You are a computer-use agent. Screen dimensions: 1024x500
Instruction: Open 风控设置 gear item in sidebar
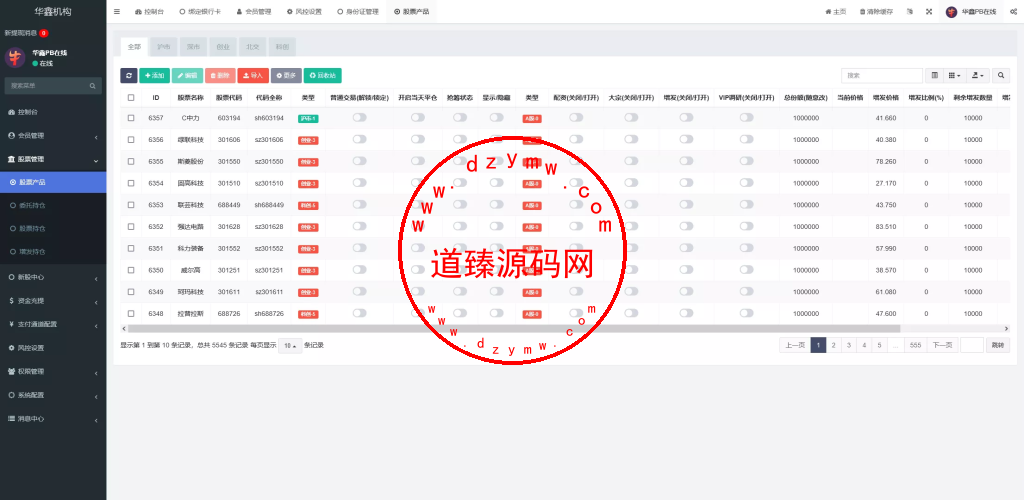pos(53,348)
